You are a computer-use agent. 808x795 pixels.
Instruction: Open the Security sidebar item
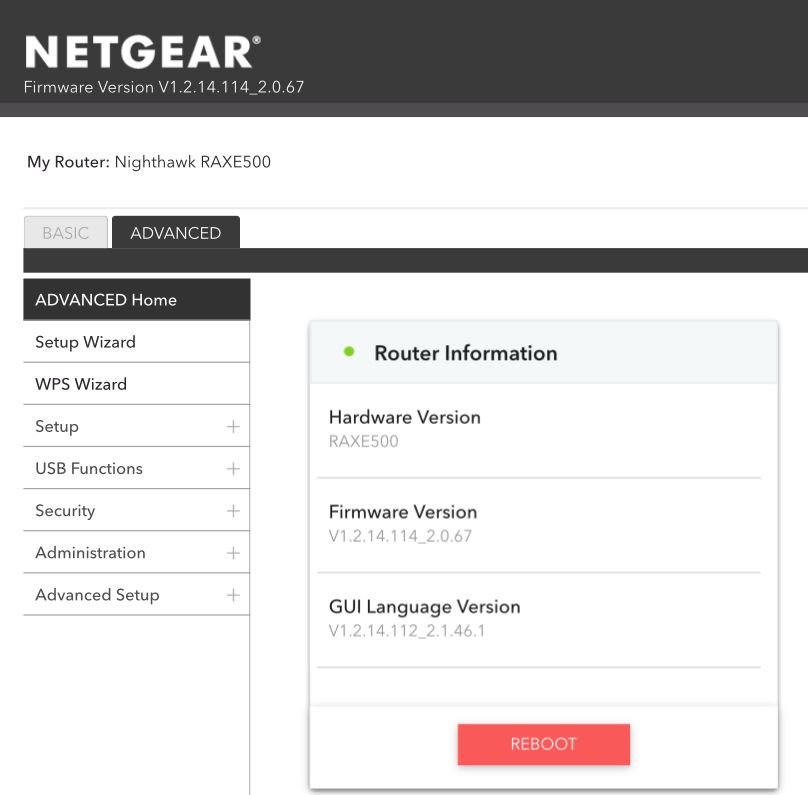pyautogui.click(x=137, y=511)
